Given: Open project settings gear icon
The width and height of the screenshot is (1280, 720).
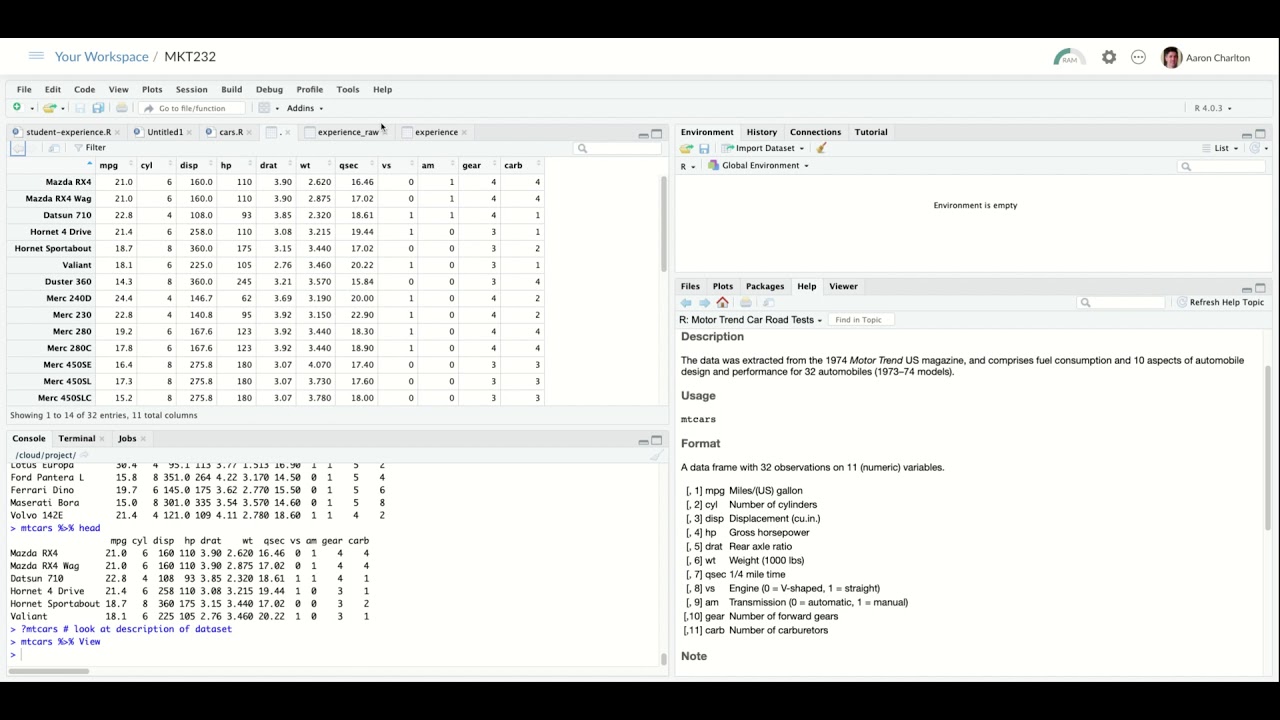Looking at the screenshot, I should coord(1109,58).
